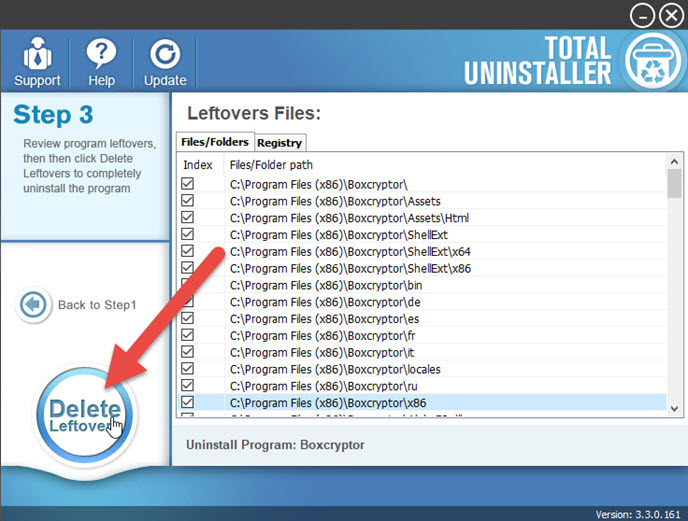Uncheck the Boxcryptor\ShellExt\x64 checkbox
The width and height of the screenshot is (688, 521).
[x=187, y=251]
